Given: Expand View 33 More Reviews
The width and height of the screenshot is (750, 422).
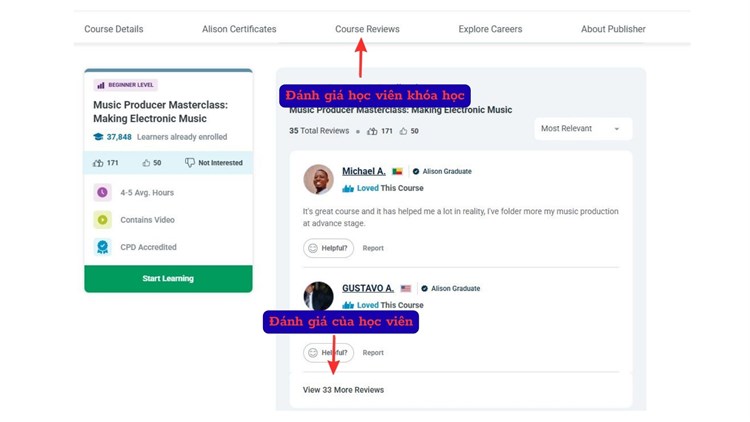Looking at the screenshot, I should pos(343,389).
